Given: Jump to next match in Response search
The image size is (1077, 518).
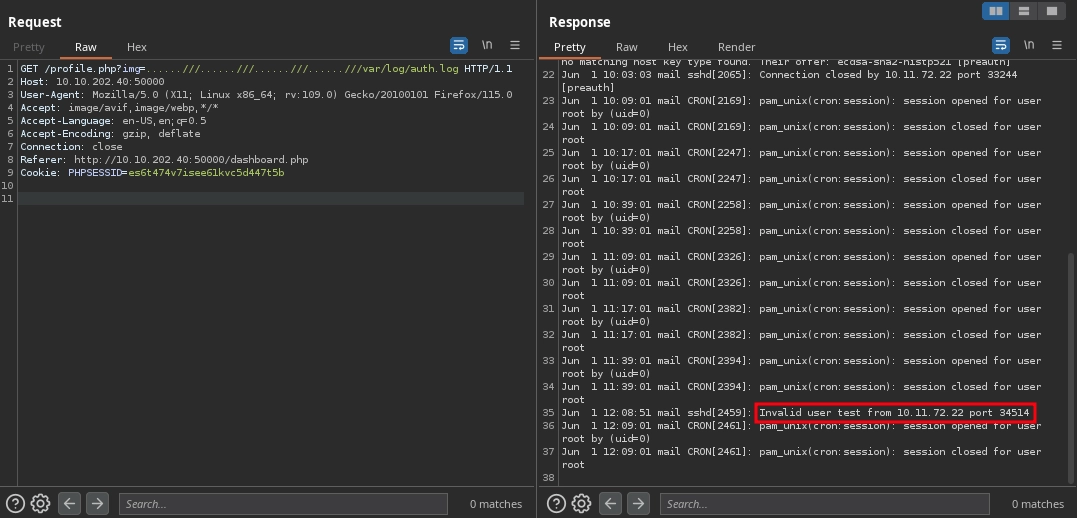Looking at the screenshot, I should (638, 504).
